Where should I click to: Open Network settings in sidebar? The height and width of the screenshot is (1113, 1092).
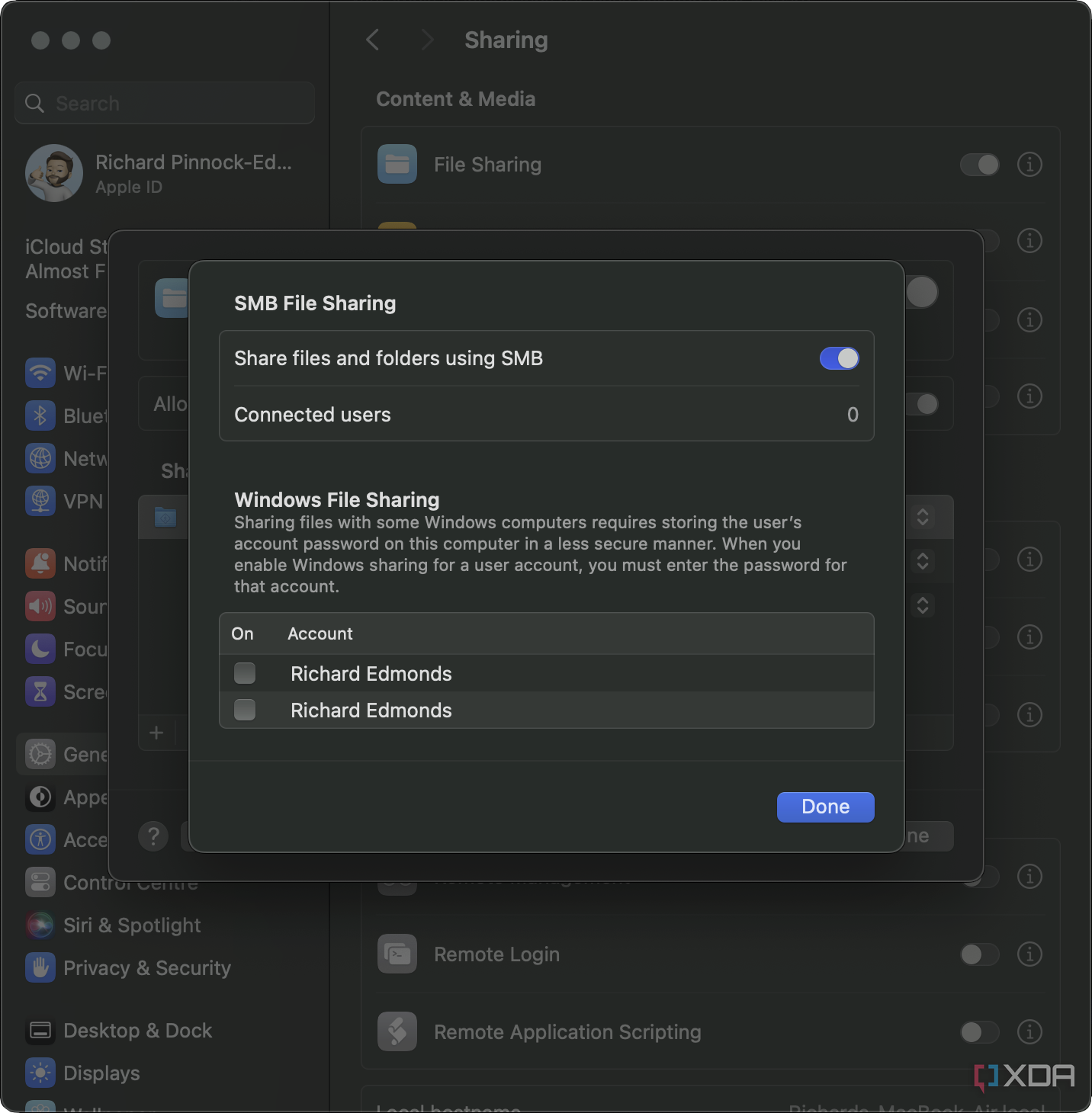click(x=64, y=458)
